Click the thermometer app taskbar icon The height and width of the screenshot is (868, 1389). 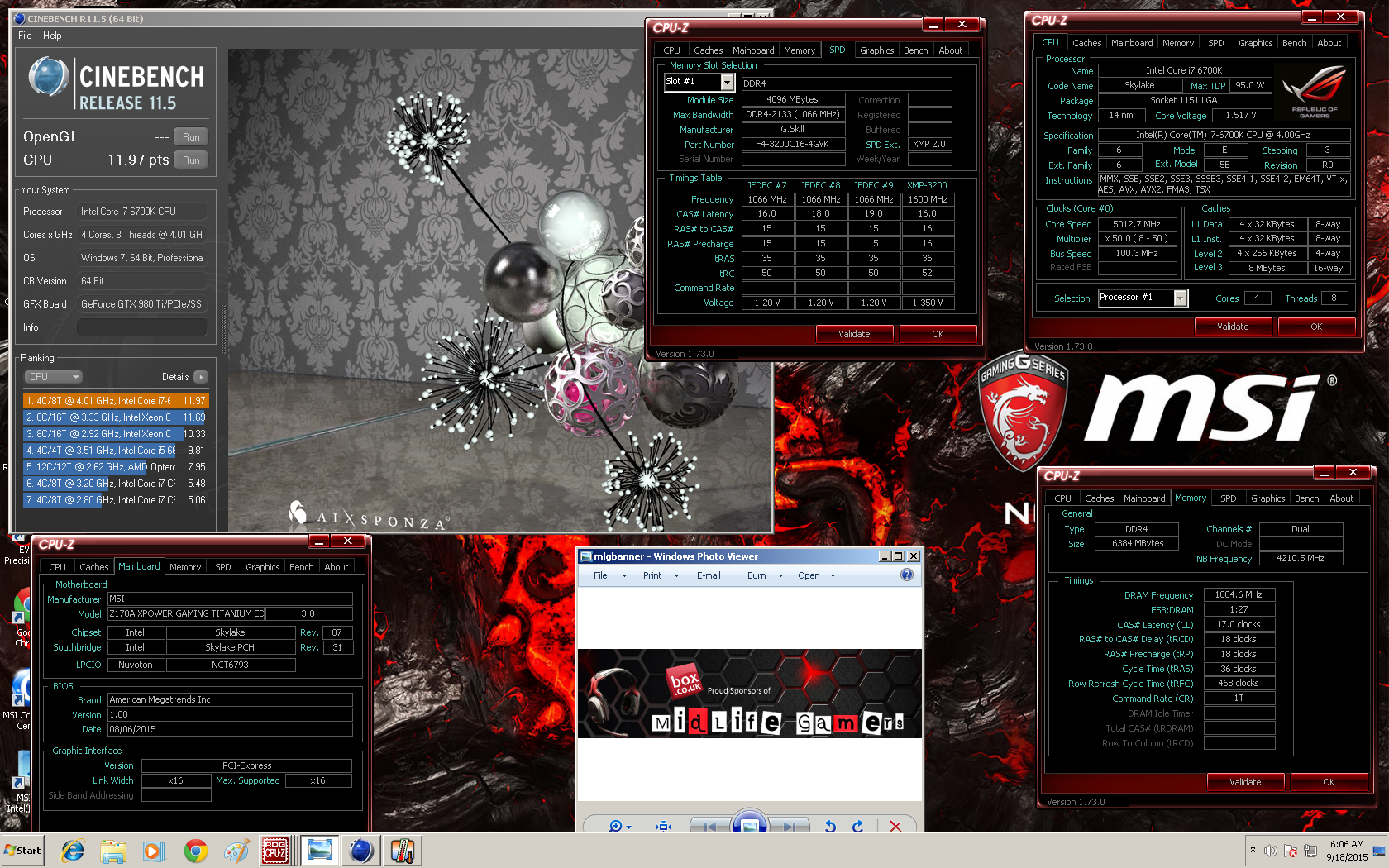403,850
